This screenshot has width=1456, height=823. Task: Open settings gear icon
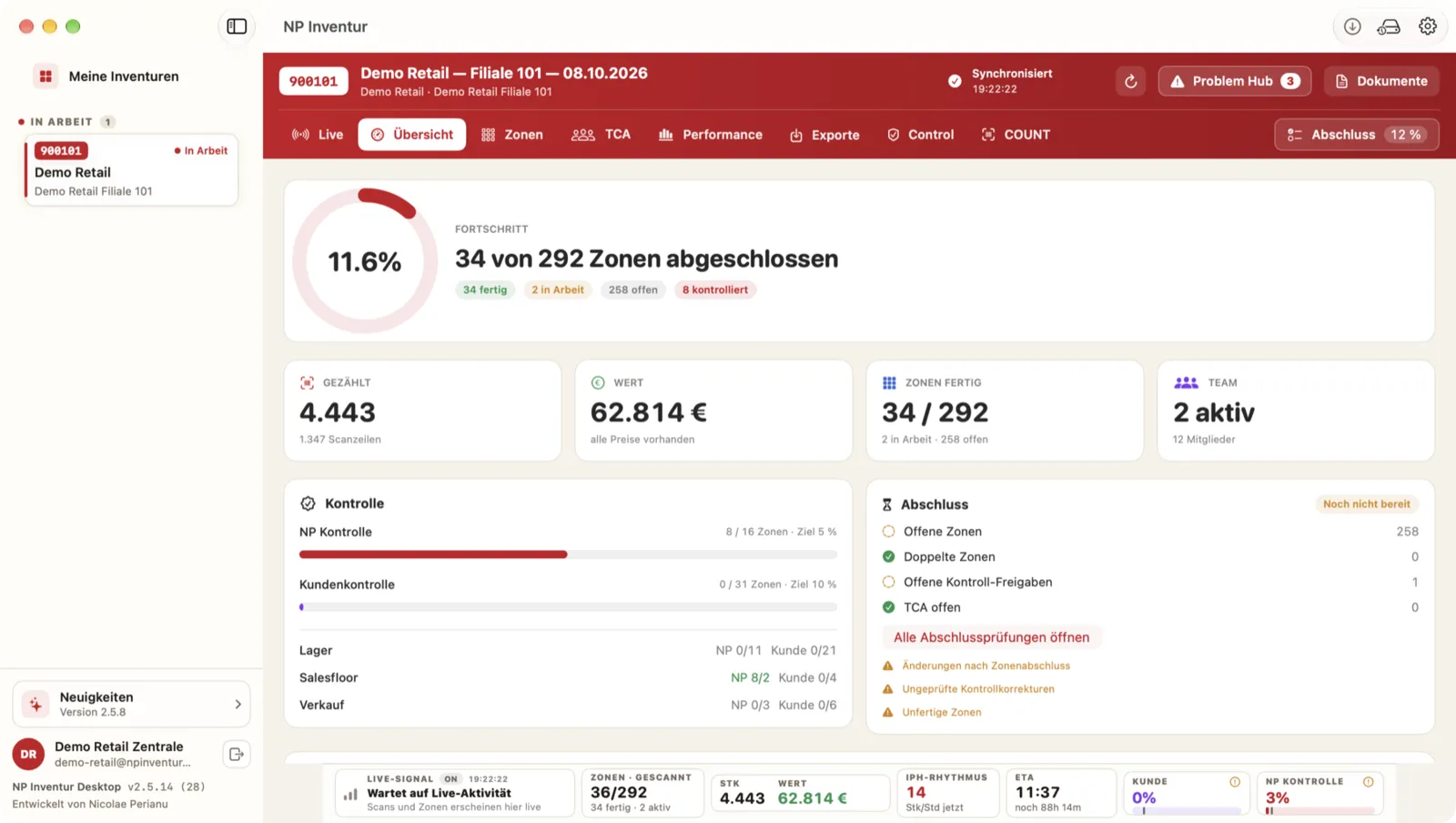[1428, 26]
